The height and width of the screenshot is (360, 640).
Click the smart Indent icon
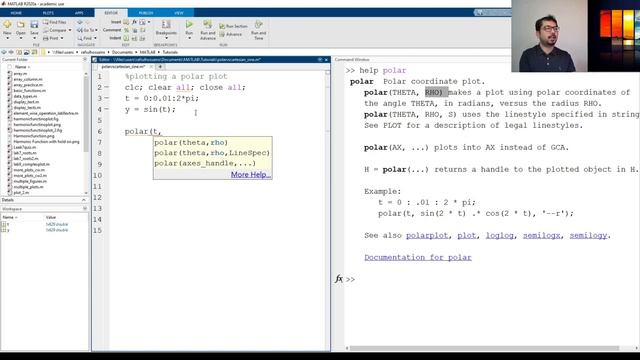tap(126, 38)
